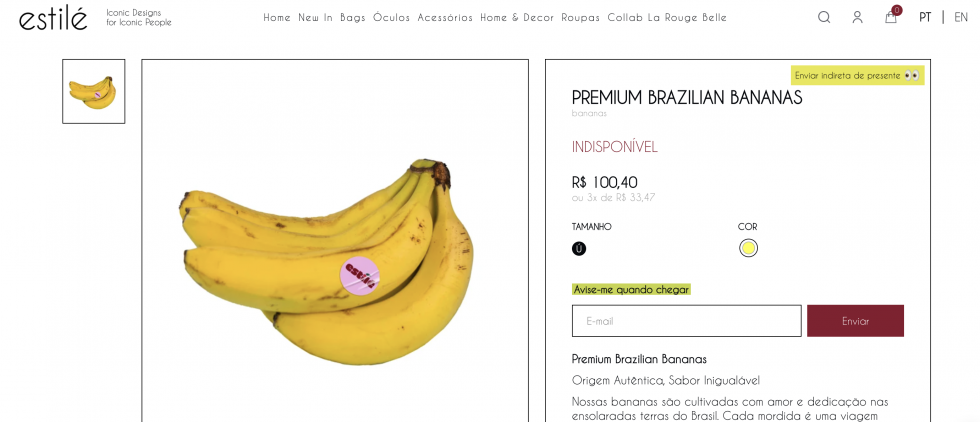980x422 pixels.
Task: Open the user account icon
Action: 858,18
